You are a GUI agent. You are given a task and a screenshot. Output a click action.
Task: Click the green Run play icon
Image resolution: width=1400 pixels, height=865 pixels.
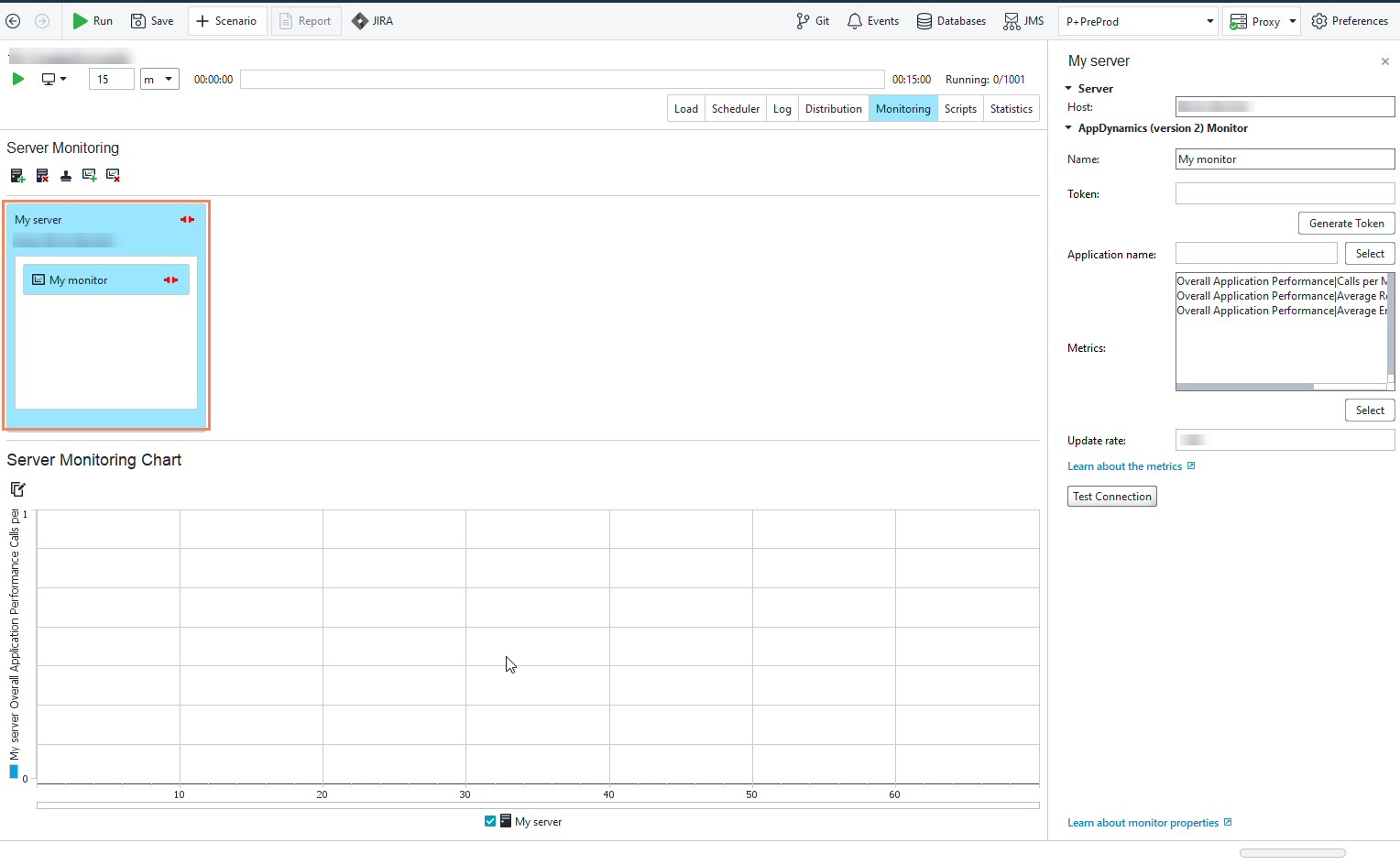point(17,79)
